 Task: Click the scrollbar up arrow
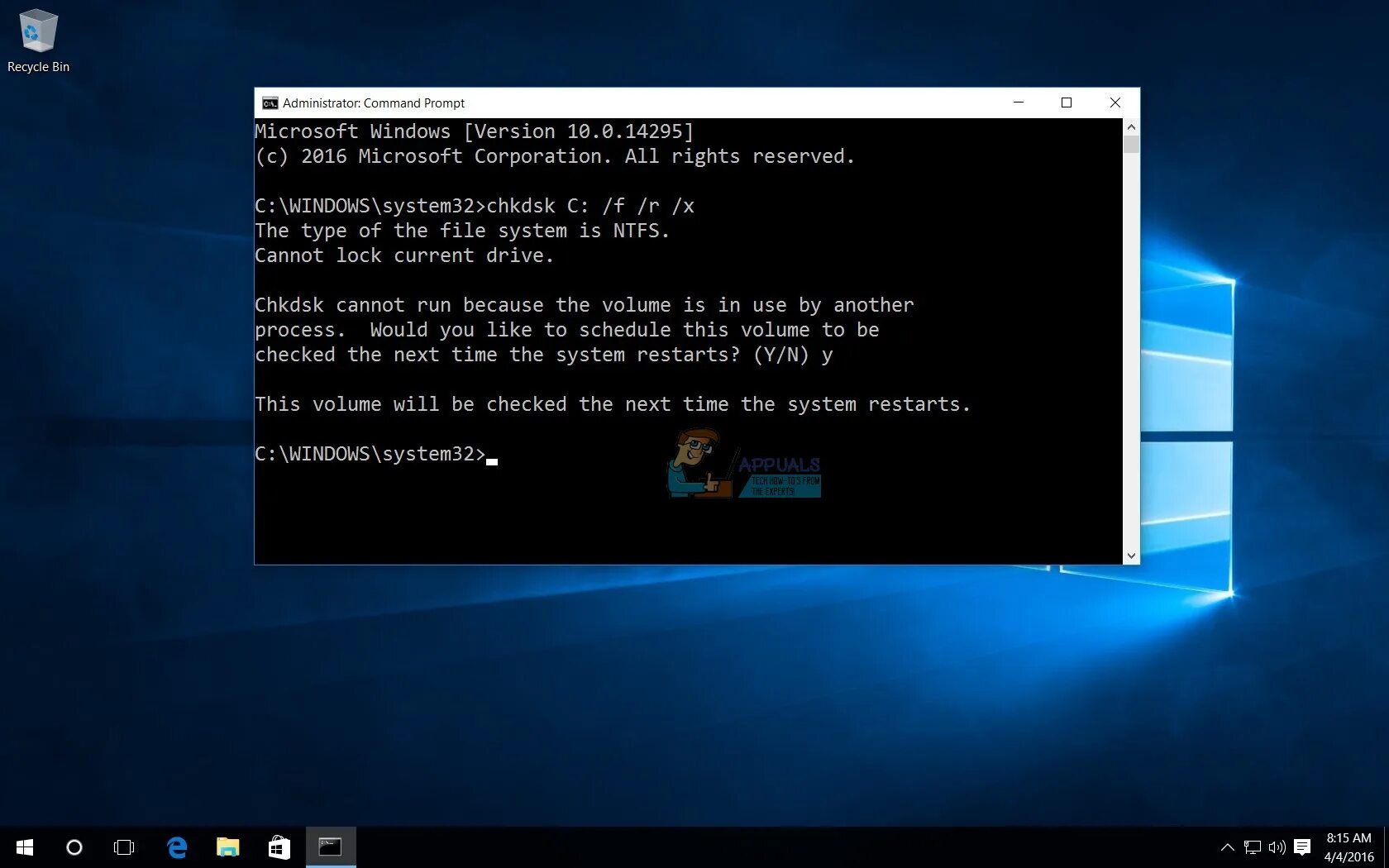coord(1131,126)
